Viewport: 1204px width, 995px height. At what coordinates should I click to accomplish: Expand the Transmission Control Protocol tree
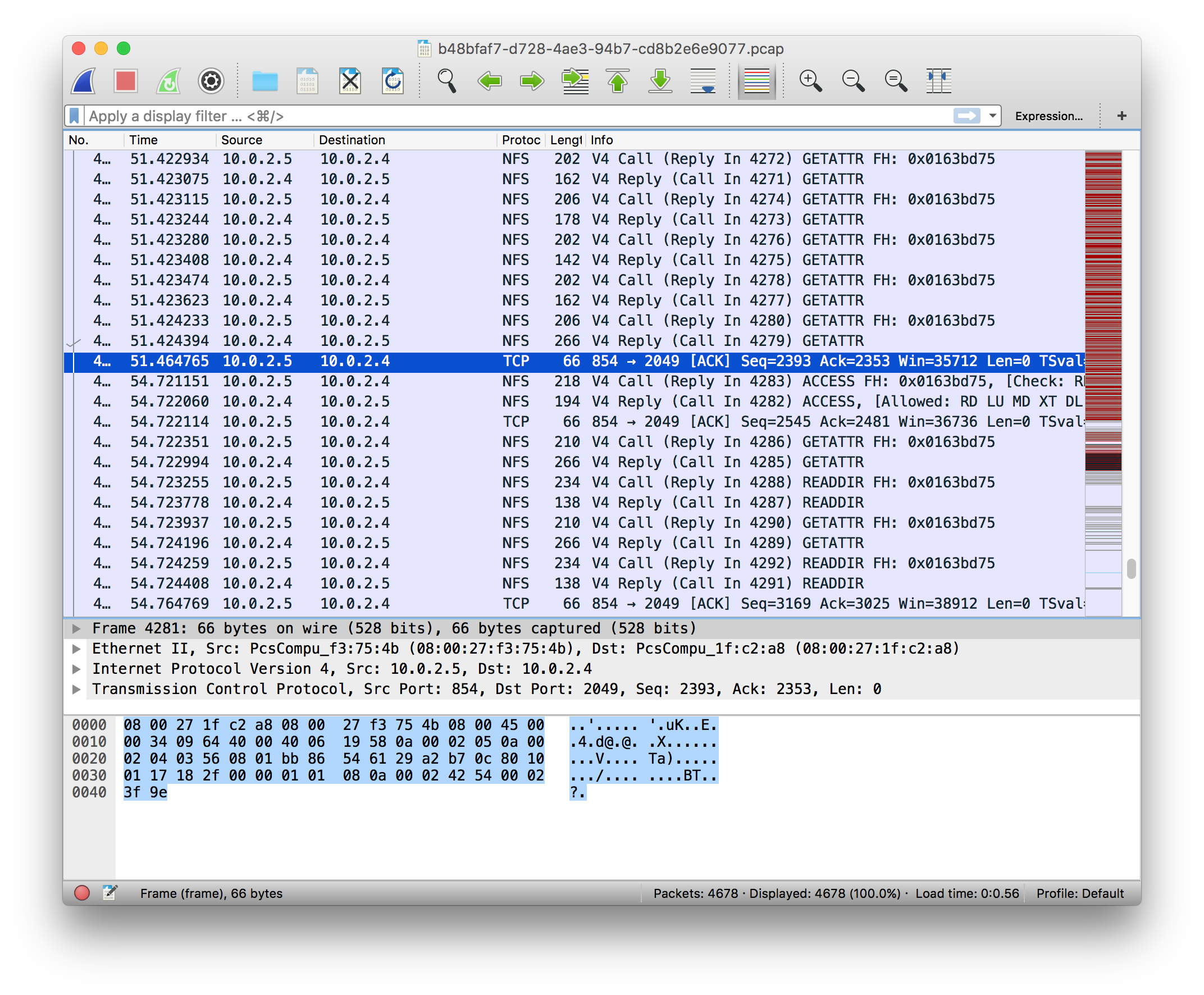(76, 689)
